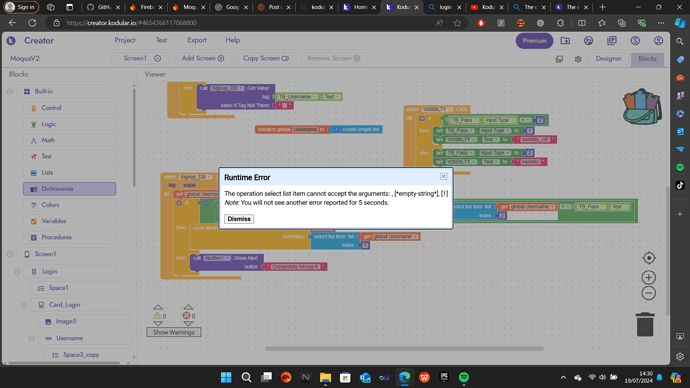Open the library stack icon in header
Screen dimensions: 690x388
coord(612,40)
